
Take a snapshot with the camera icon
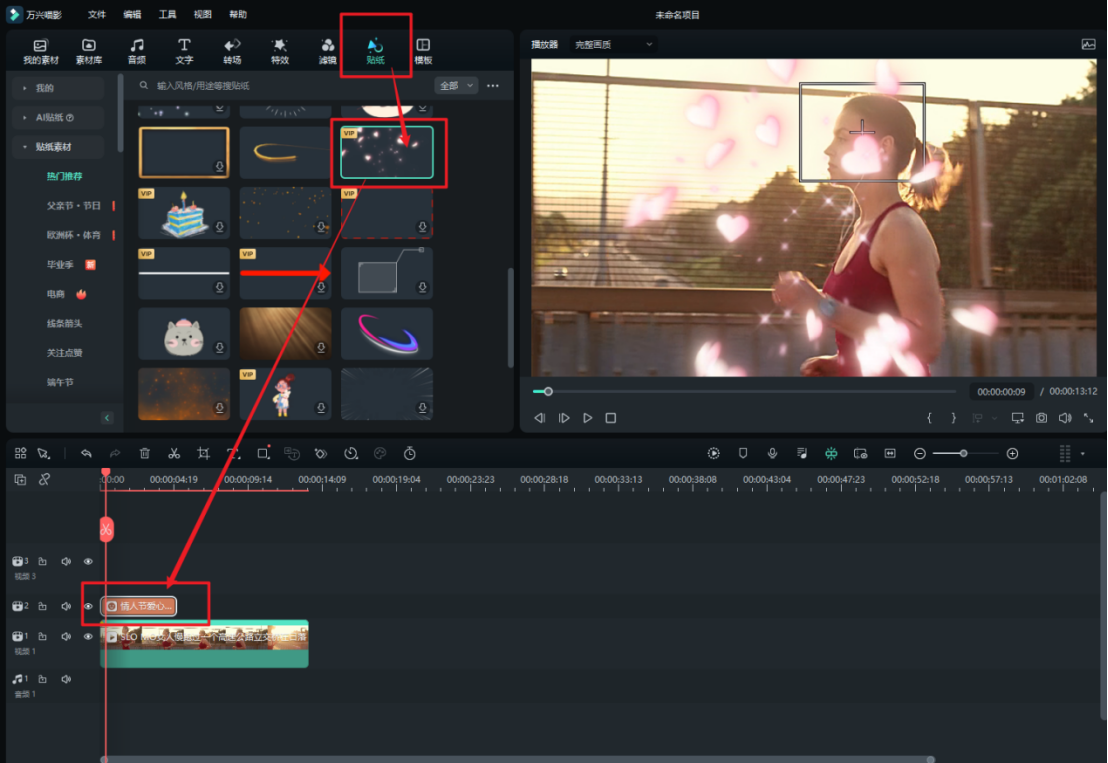point(1041,418)
